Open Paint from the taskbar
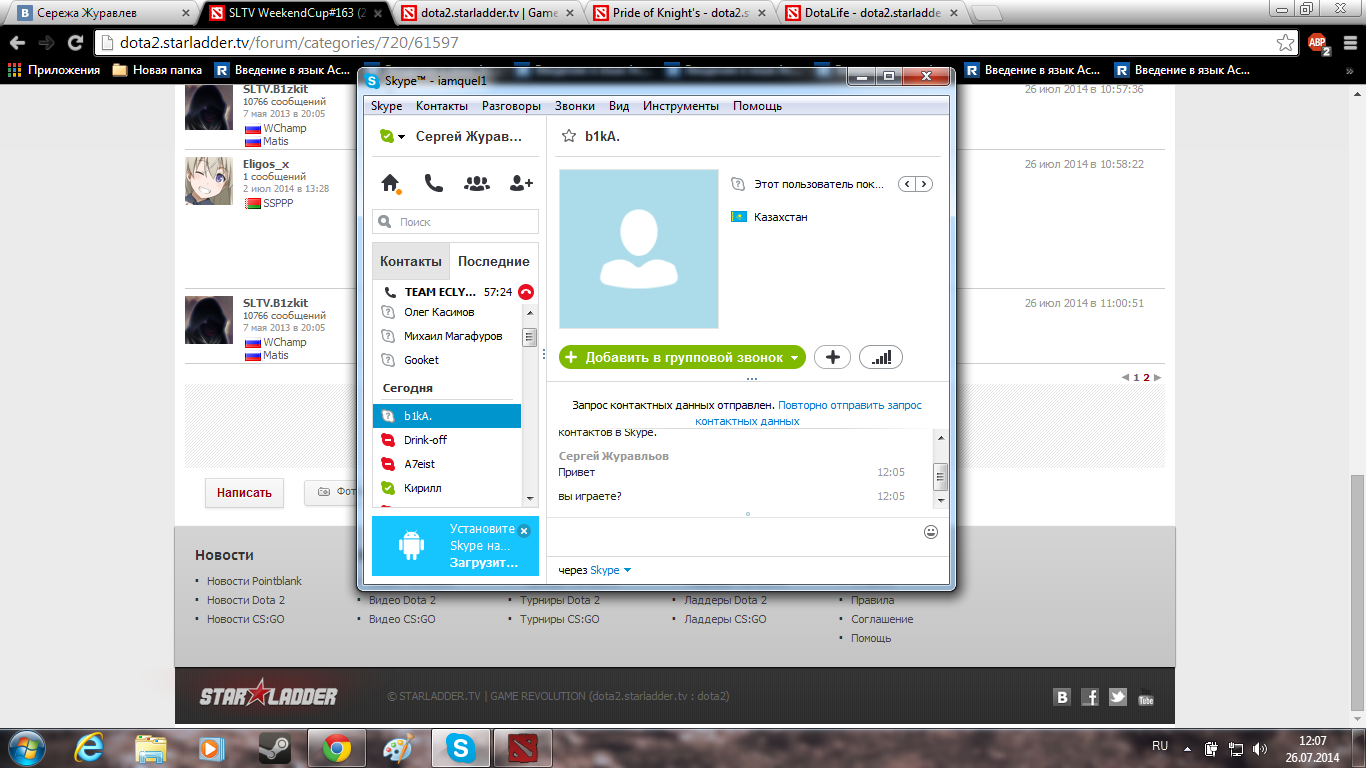Viewport: 1366px width, 768px height. click(398, 748)
